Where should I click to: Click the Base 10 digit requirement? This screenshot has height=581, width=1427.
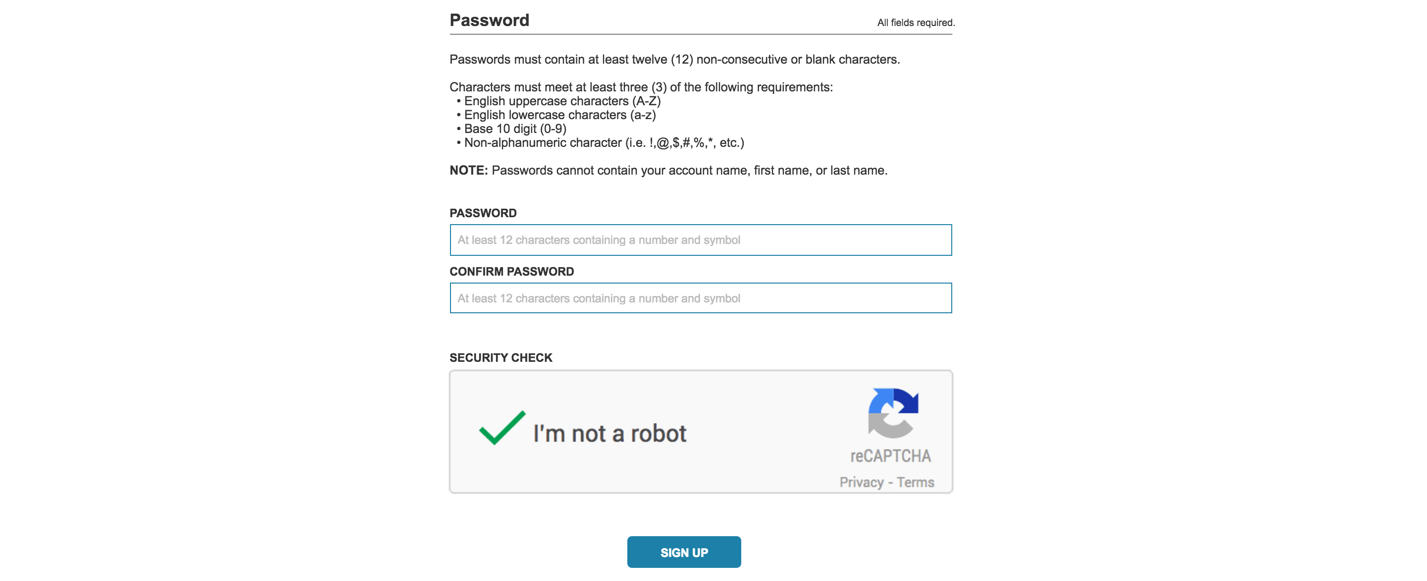click(515, 129)
